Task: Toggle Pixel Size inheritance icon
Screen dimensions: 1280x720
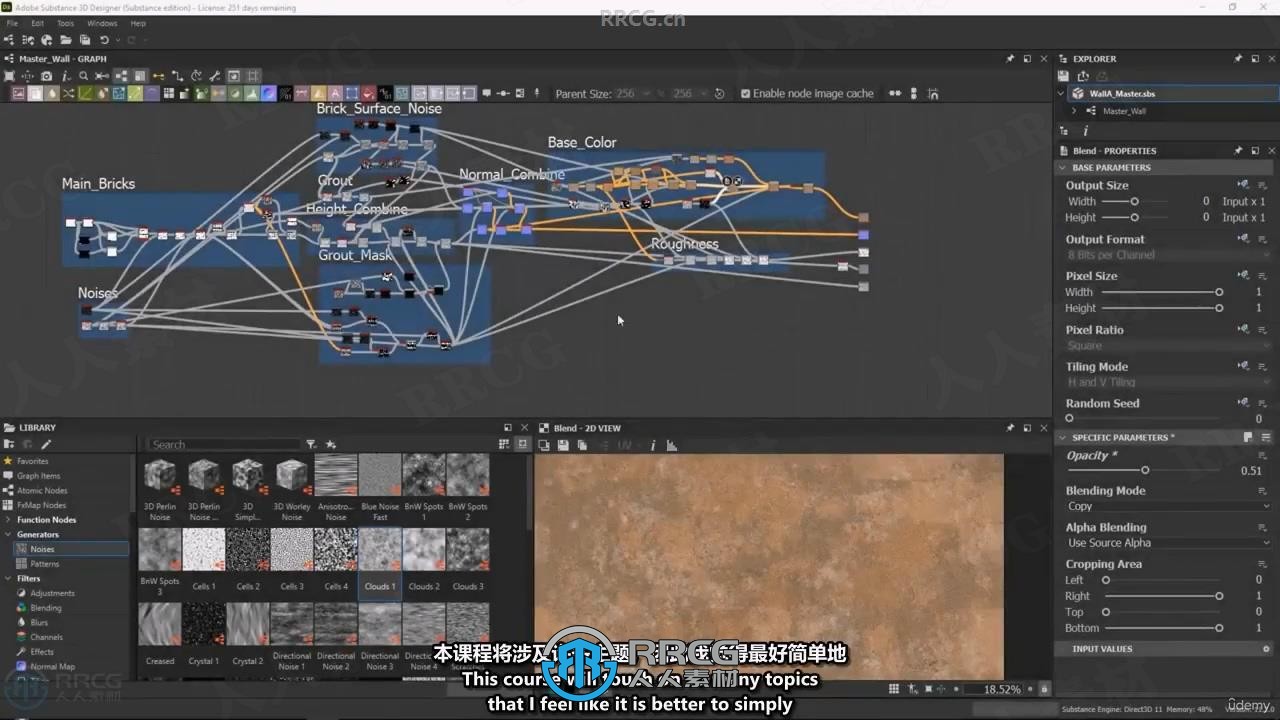Action: click(x=1243, y=276)
